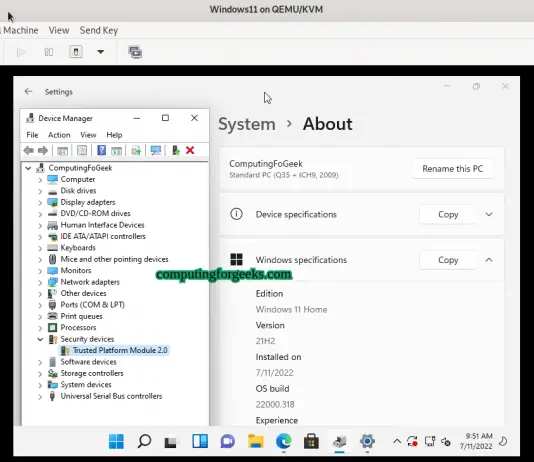Click the Show/Hide console tree icon

pyautogui.click(x=62, y=150)
